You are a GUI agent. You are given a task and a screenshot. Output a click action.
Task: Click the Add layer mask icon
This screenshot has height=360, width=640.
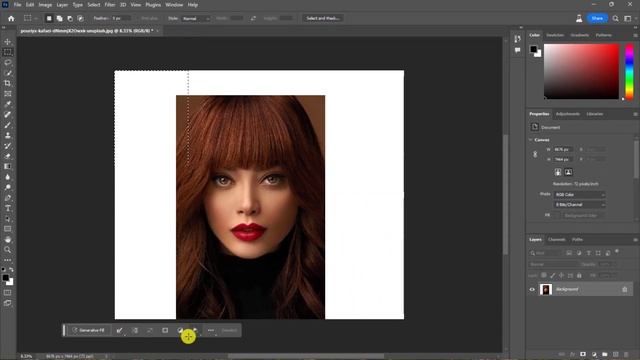(583, 354)
